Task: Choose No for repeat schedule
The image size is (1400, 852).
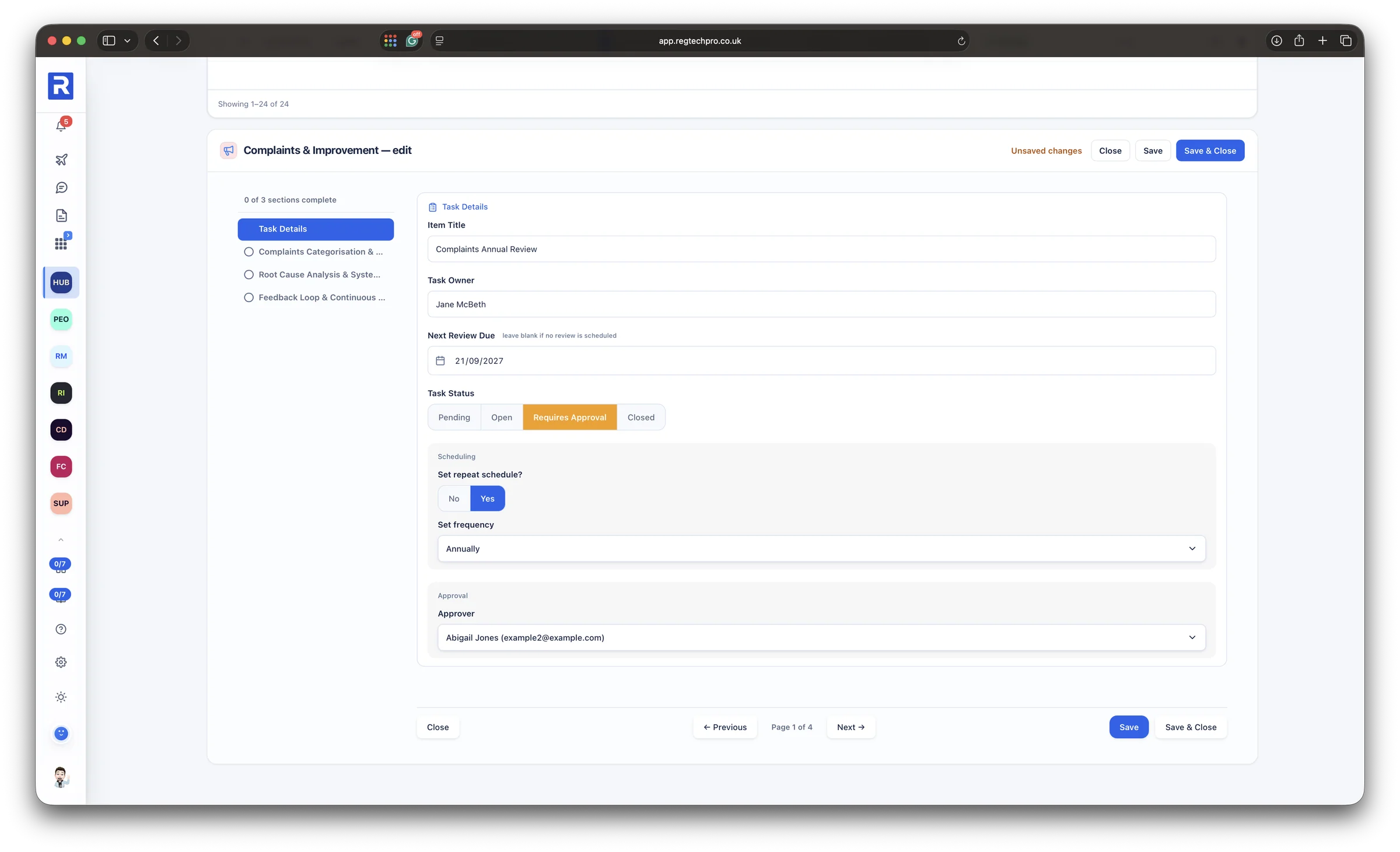Action: pos(454,499)
